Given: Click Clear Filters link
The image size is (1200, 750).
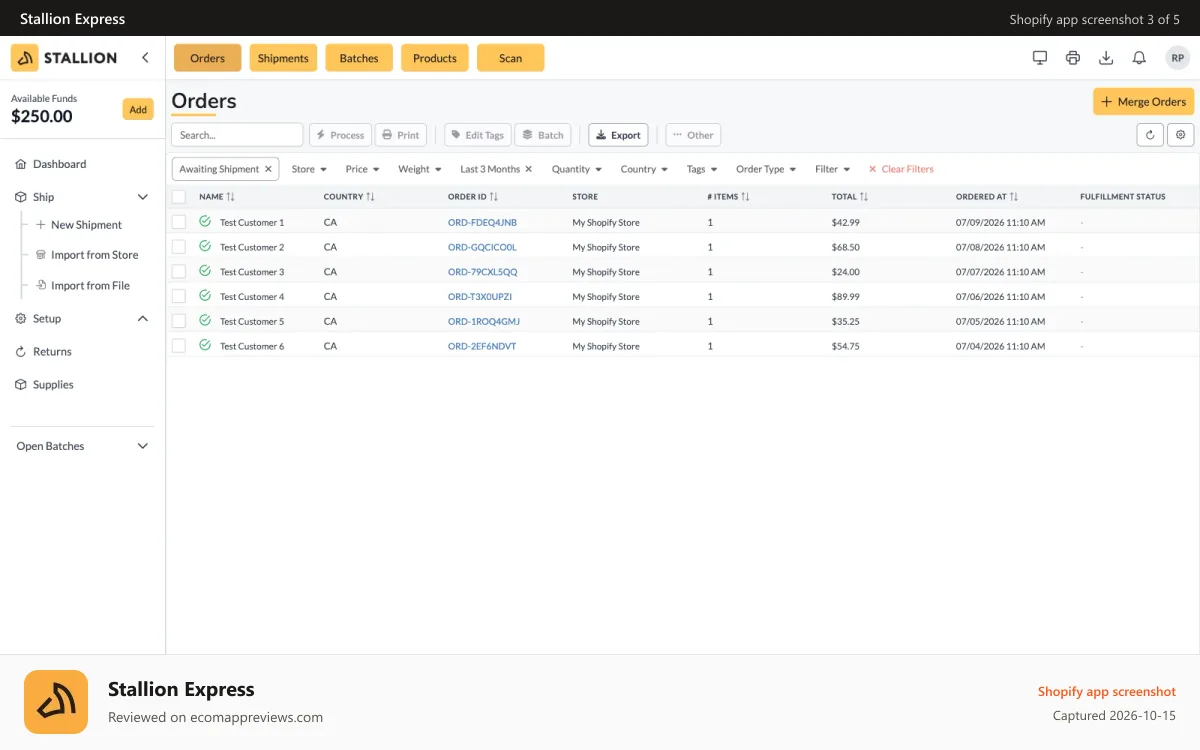Looking at the screenshot, I should click(x=901, y=169).
